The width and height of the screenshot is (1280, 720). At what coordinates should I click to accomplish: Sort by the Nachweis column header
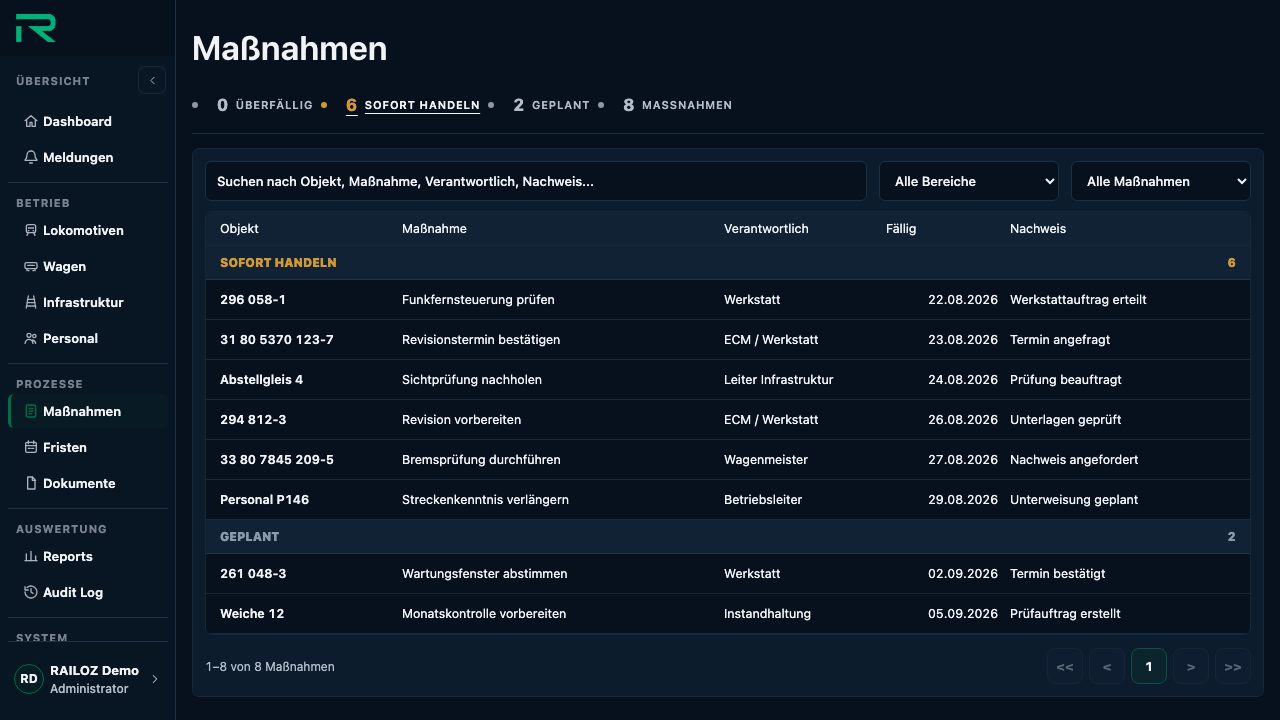click(1038, 229)
